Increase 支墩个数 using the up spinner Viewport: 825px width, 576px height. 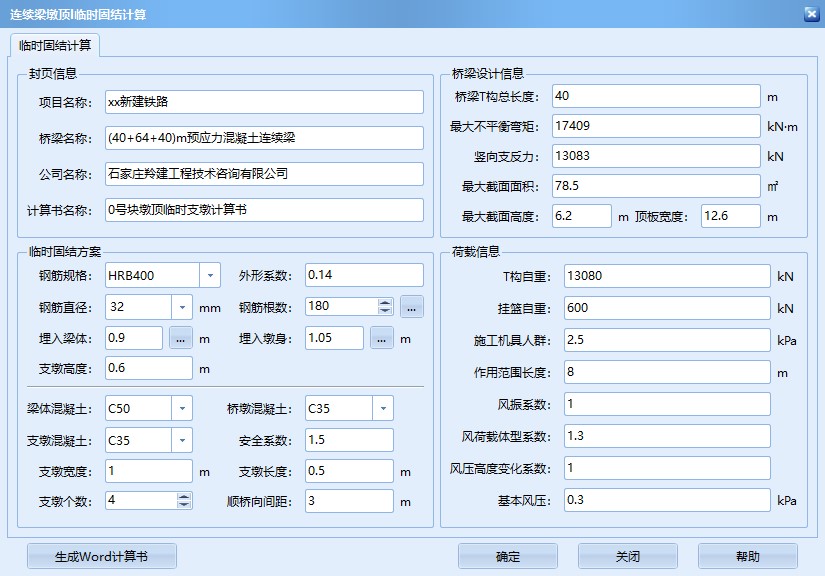[x=184, y=496]
